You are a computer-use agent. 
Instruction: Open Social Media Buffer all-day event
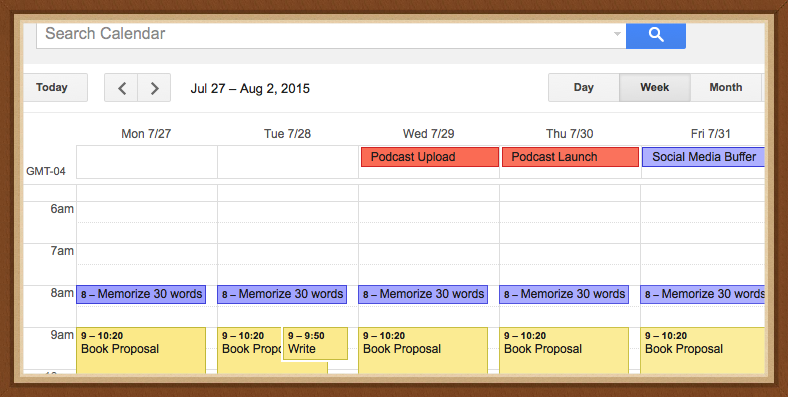704,157
